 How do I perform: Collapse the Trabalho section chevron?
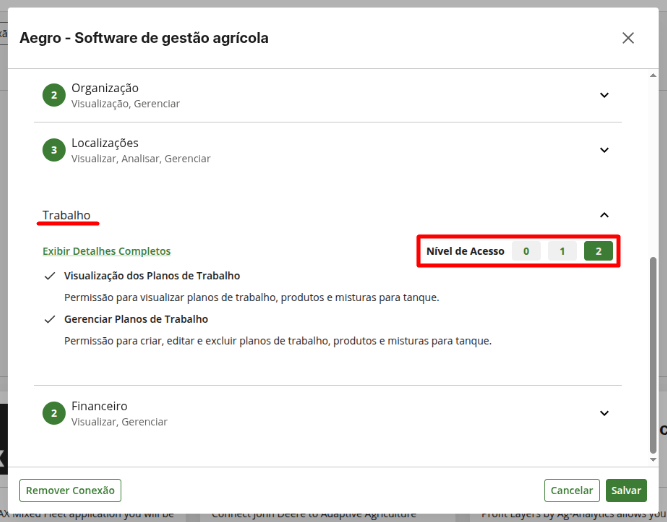(x=604, y=215)
